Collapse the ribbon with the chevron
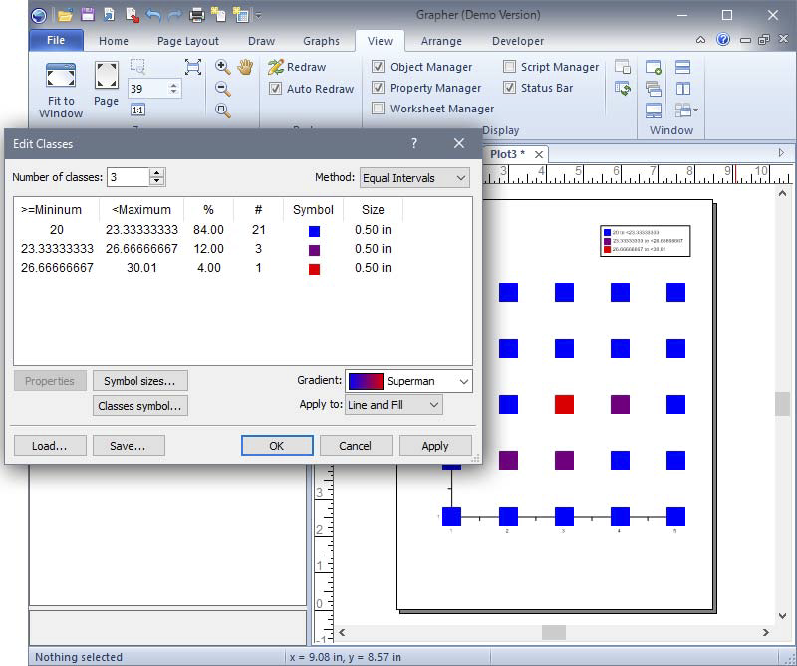This screenshot has width=797, height=666. tap(700, 40)
